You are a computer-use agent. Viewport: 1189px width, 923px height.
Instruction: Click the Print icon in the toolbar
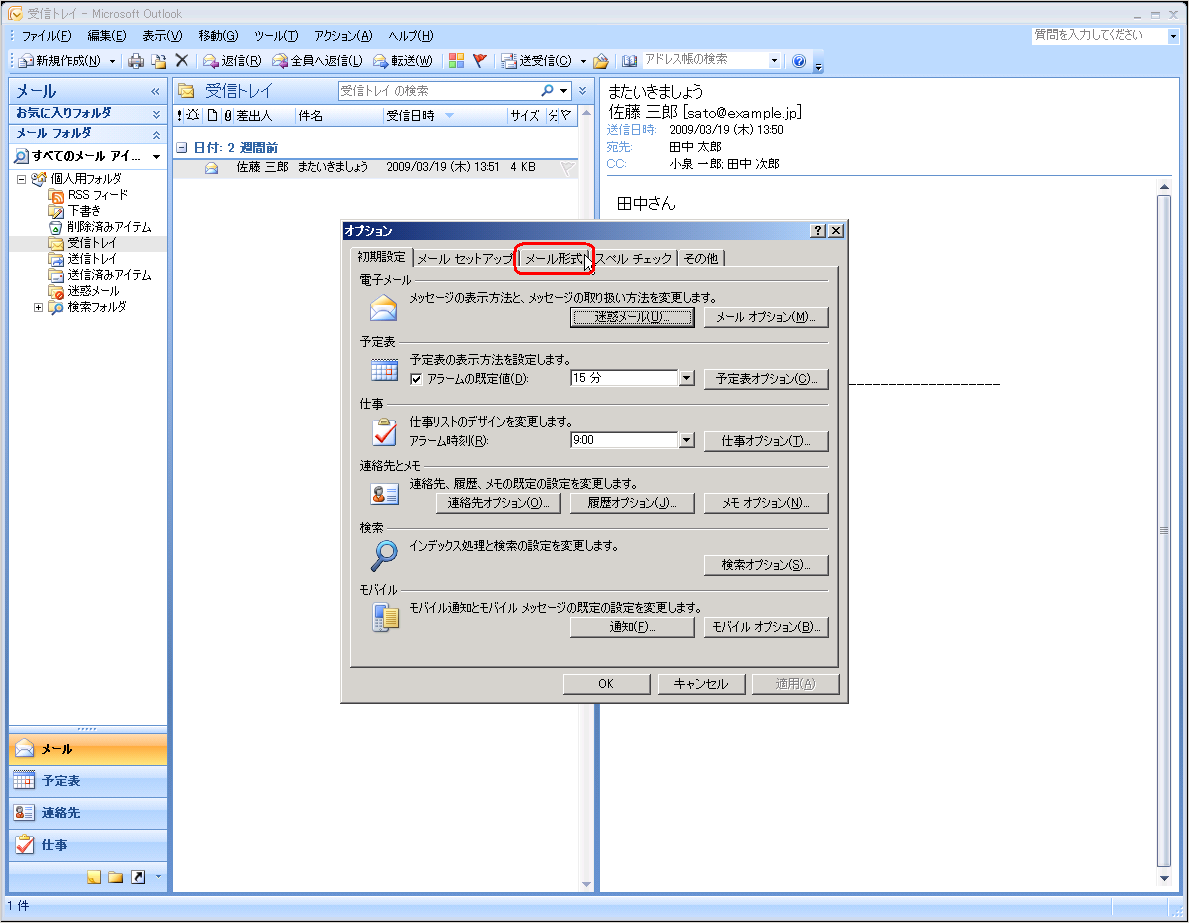click(x=136, y=61)
